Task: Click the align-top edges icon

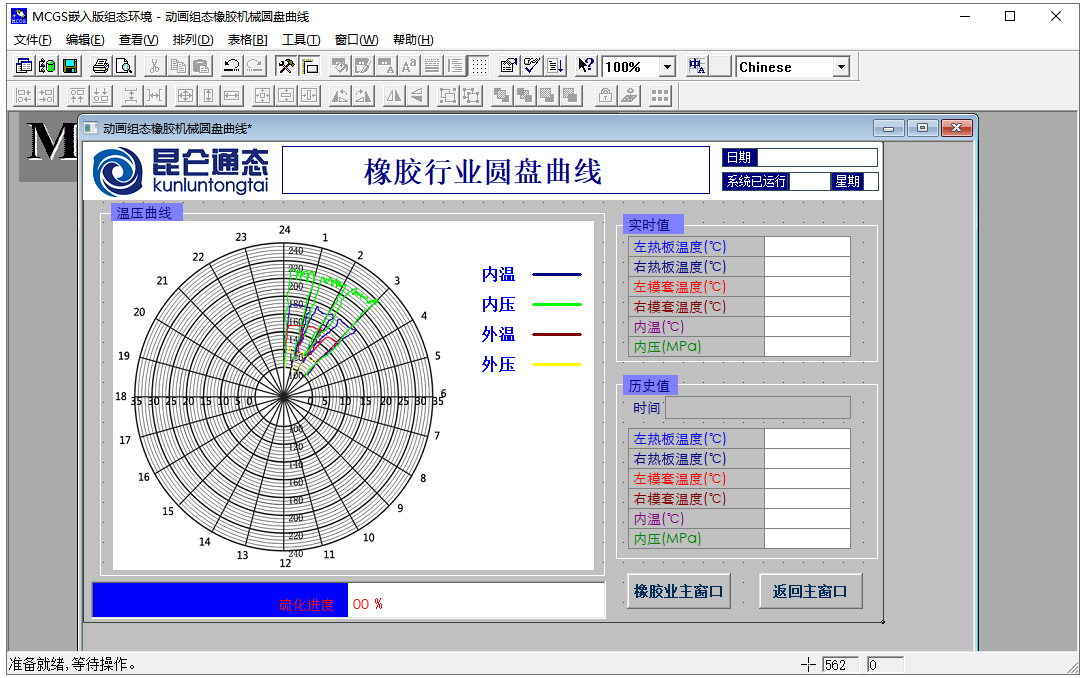Action: click(x=77, y=95)
